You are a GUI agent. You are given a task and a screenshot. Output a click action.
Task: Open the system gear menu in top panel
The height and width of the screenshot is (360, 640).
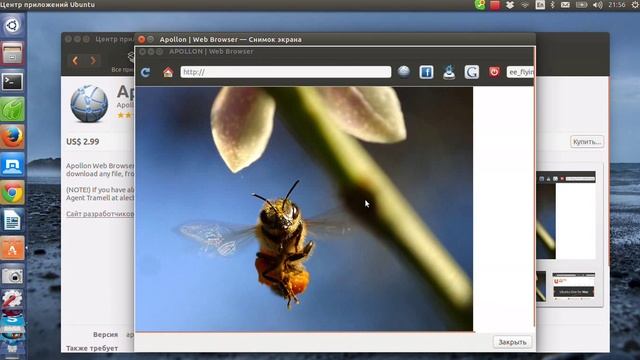pos(635,5)
